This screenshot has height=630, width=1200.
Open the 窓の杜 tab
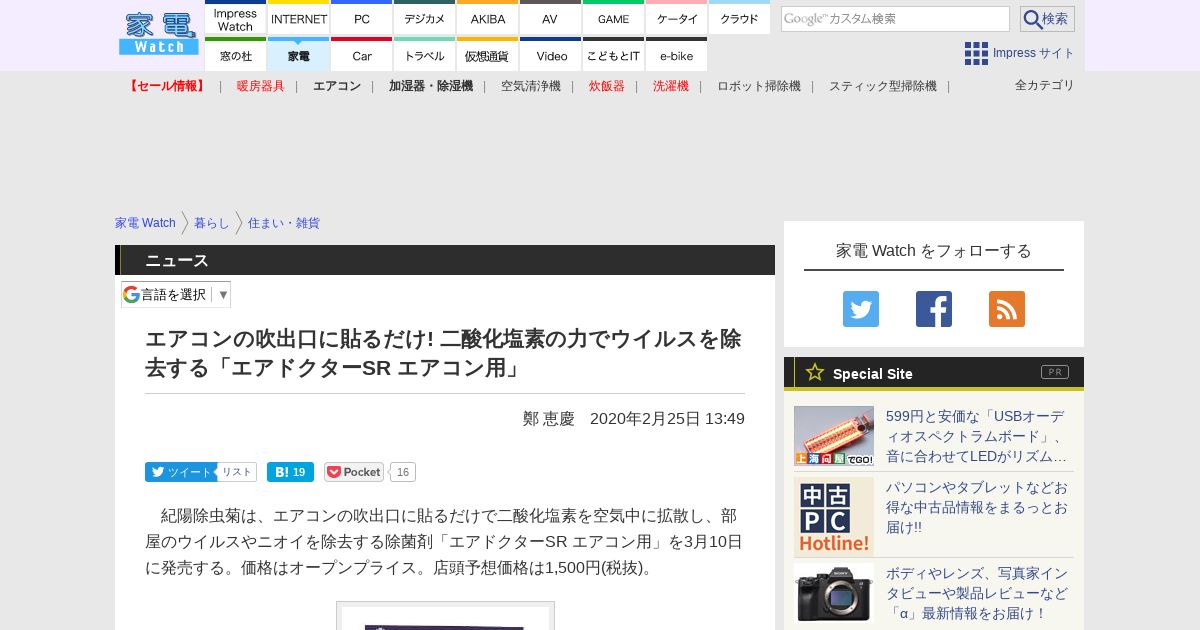click(x=236, y=55)
